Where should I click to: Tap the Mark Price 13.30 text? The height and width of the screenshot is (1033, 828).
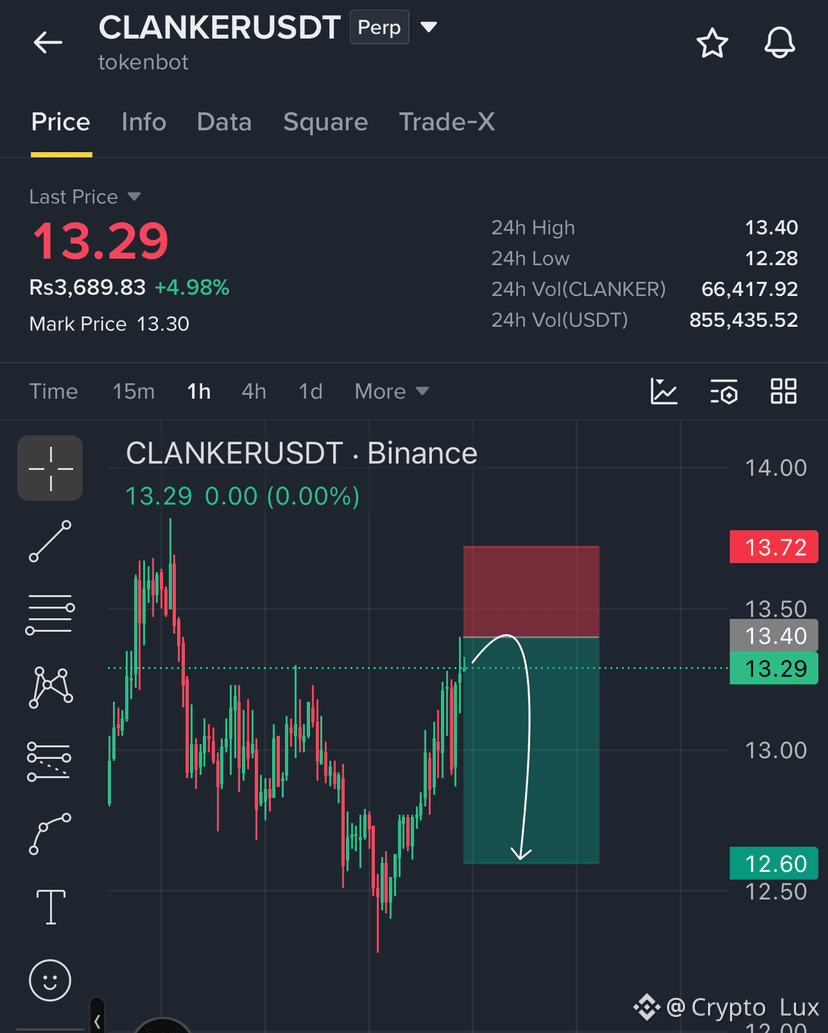[x=109, y=323]
